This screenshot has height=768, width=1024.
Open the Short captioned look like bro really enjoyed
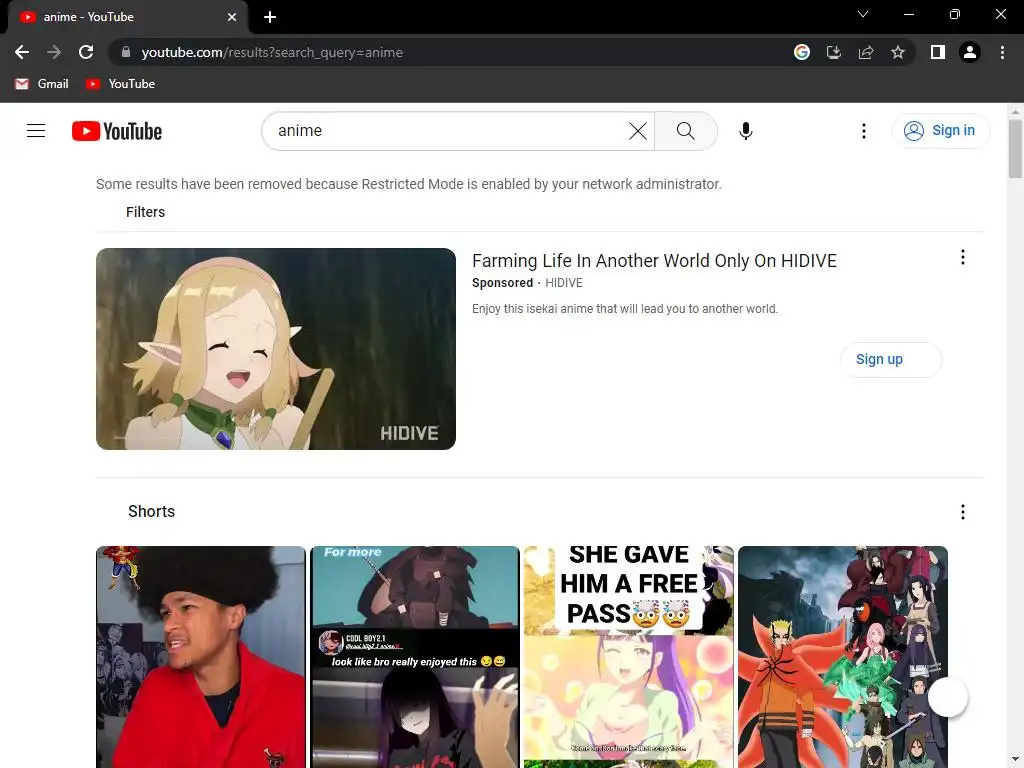click(x=415, y=657)
